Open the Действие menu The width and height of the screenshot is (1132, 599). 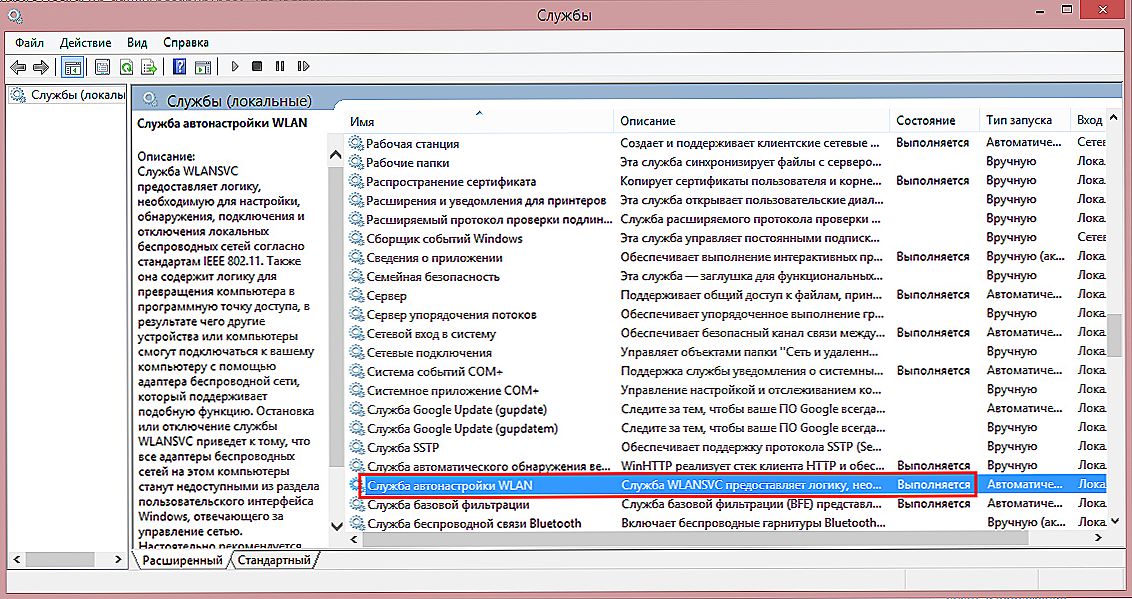tap(85, 43)
